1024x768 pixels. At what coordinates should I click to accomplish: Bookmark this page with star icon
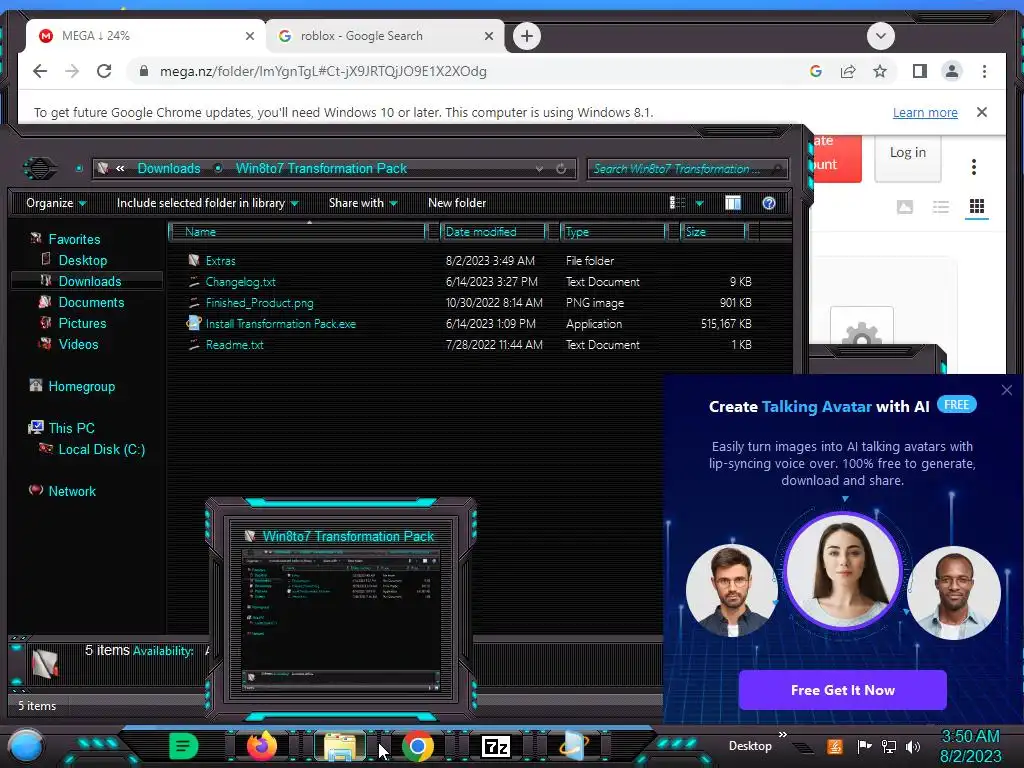tap(880, 71)
